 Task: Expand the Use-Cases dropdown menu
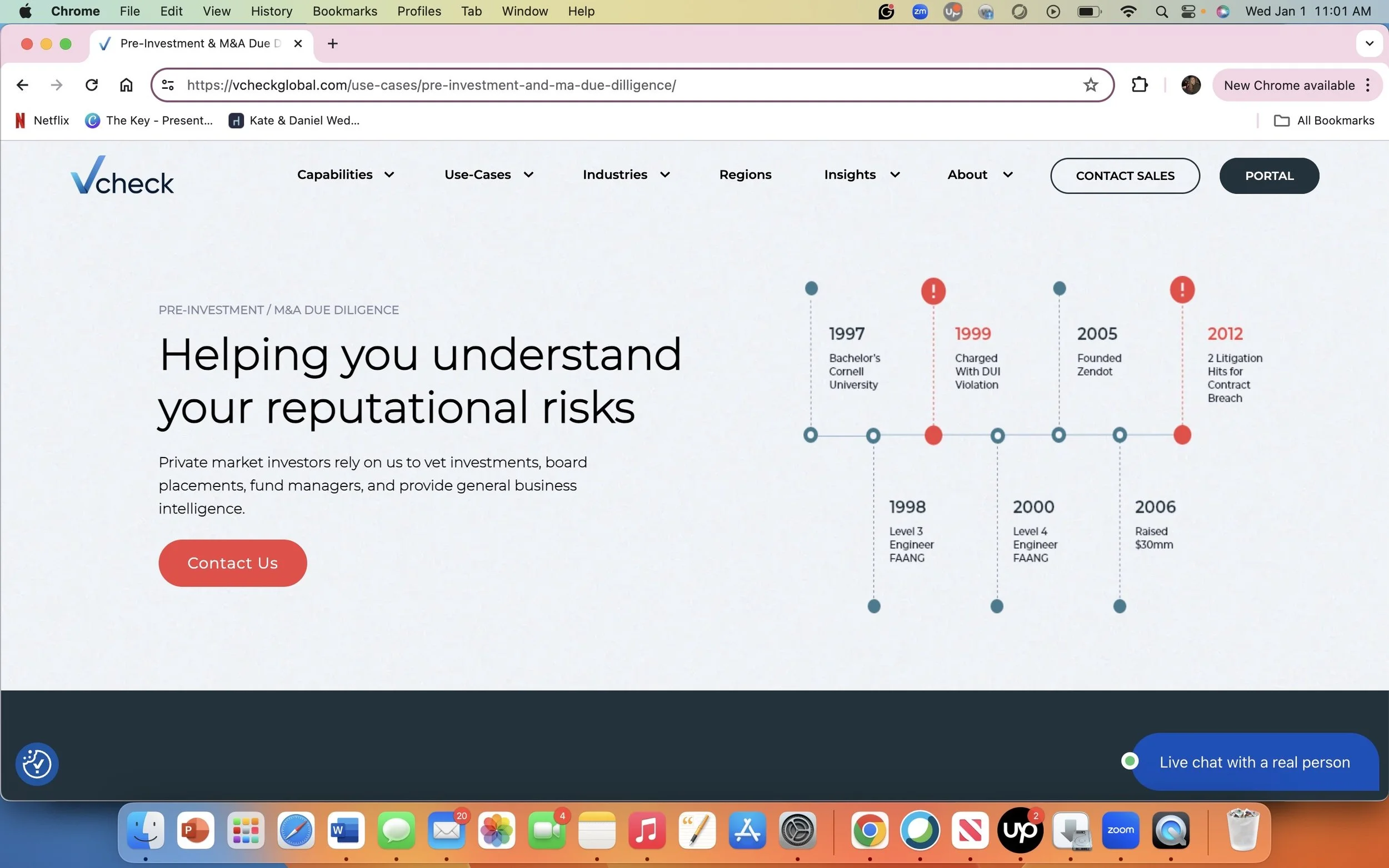pyautogui.click(x=488, y=174)
